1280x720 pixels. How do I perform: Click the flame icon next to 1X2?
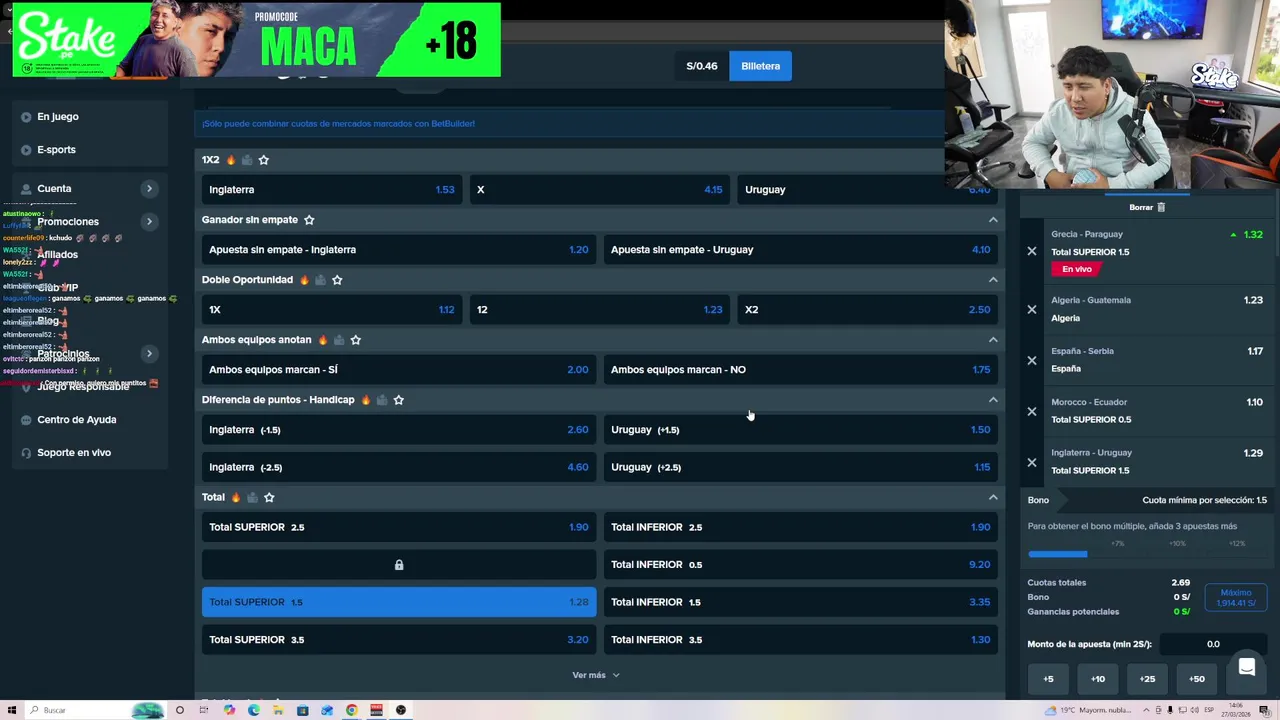tap(231, 160)
